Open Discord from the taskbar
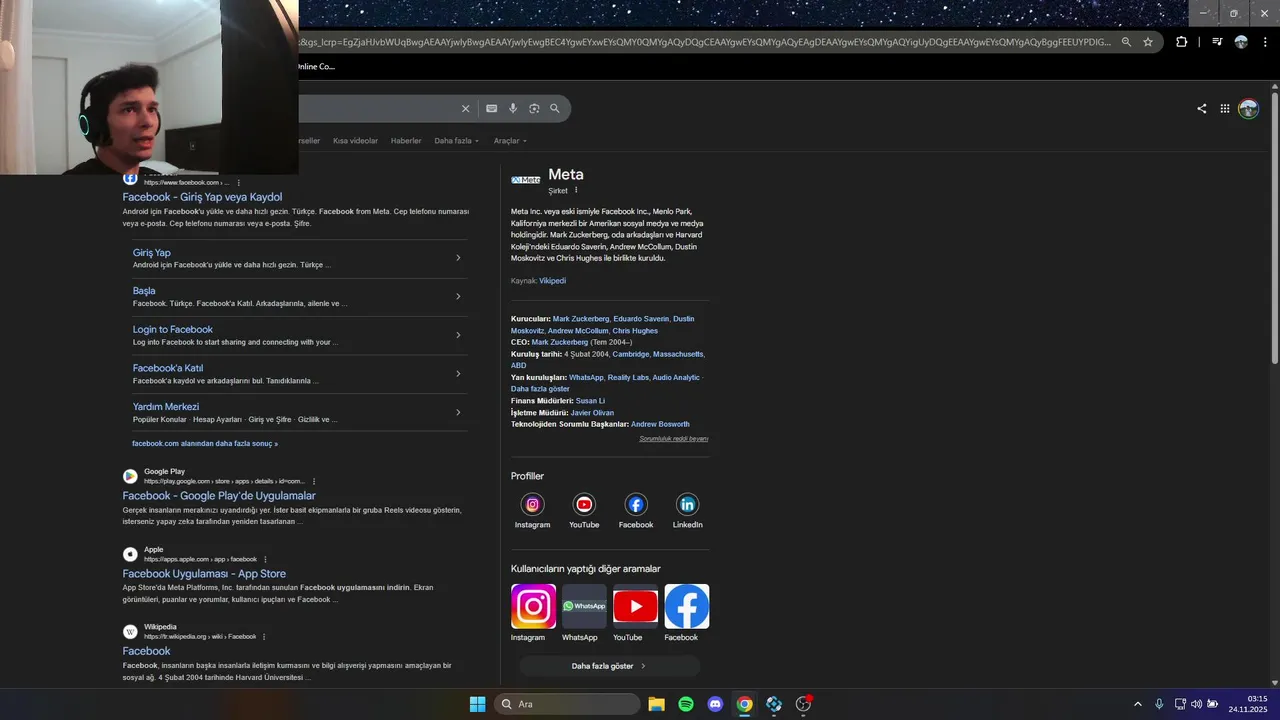This screenshot has width=1280, height=720. pos(715,704)
